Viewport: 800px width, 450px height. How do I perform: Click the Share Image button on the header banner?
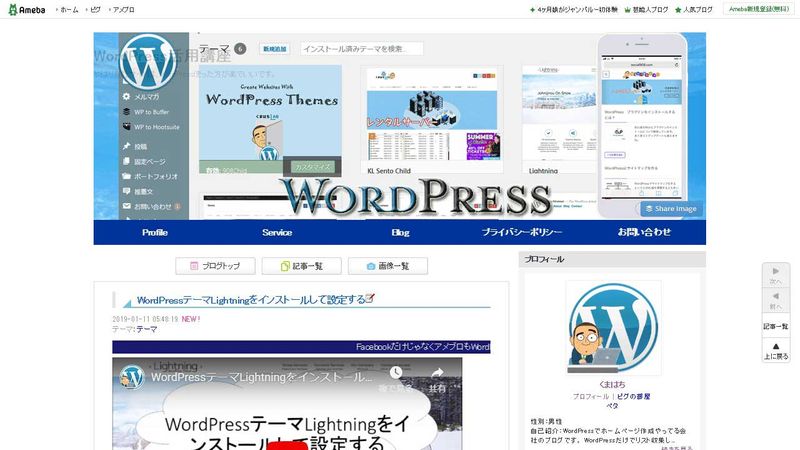[671, 209]
